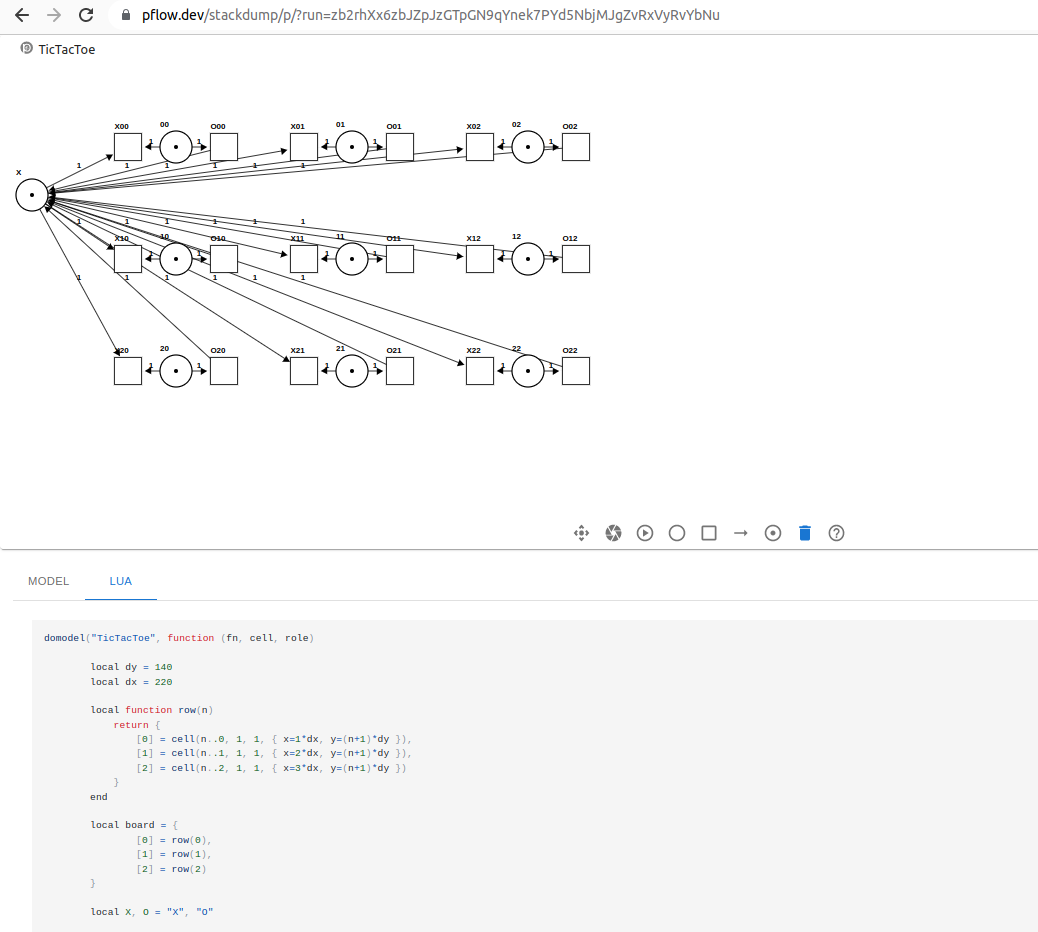This screenshot has width=1038, height=932.
Task: Fire transition X21 square
Action: point(304,371)
